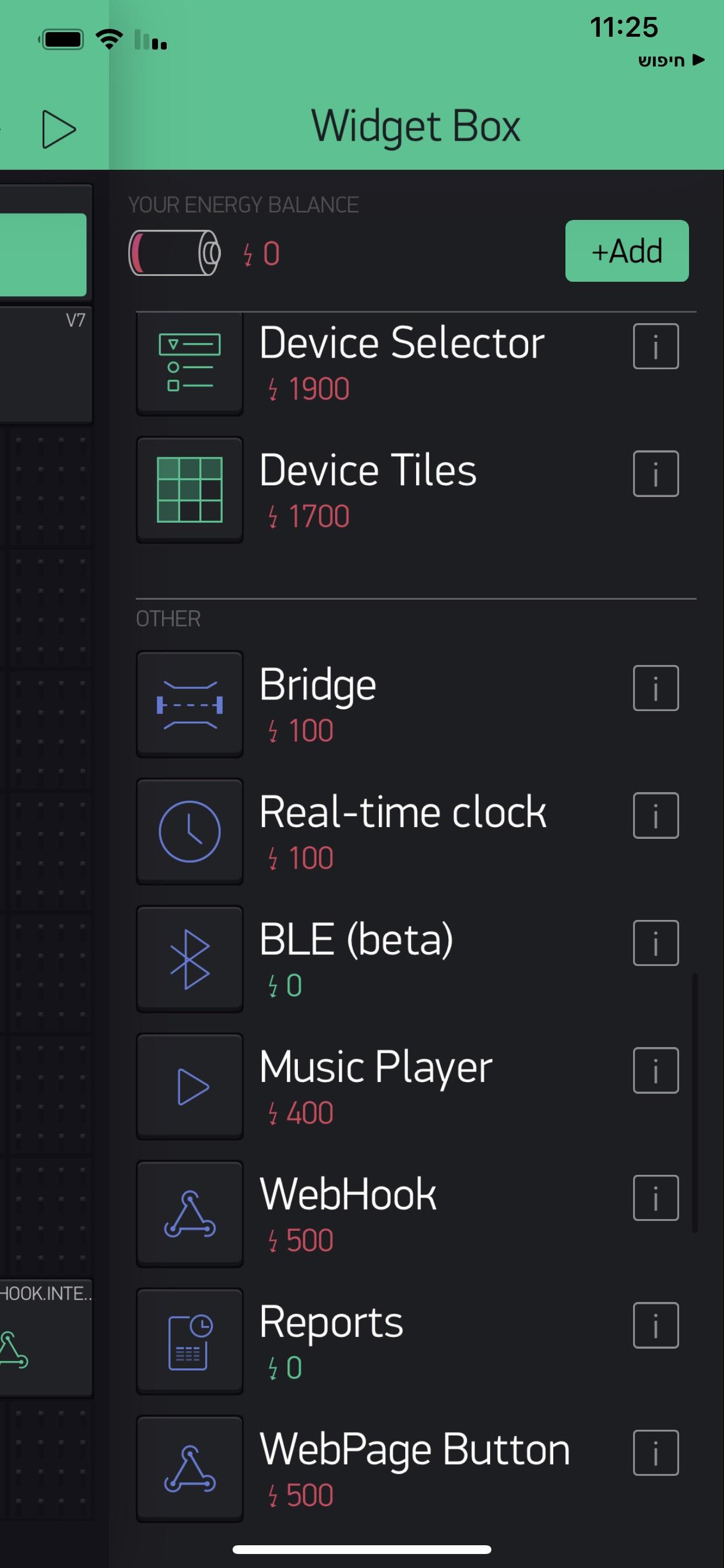Screen dimensions: 724x1568
Task: Show info for Music Player widget
Action: click(655, 1070)
